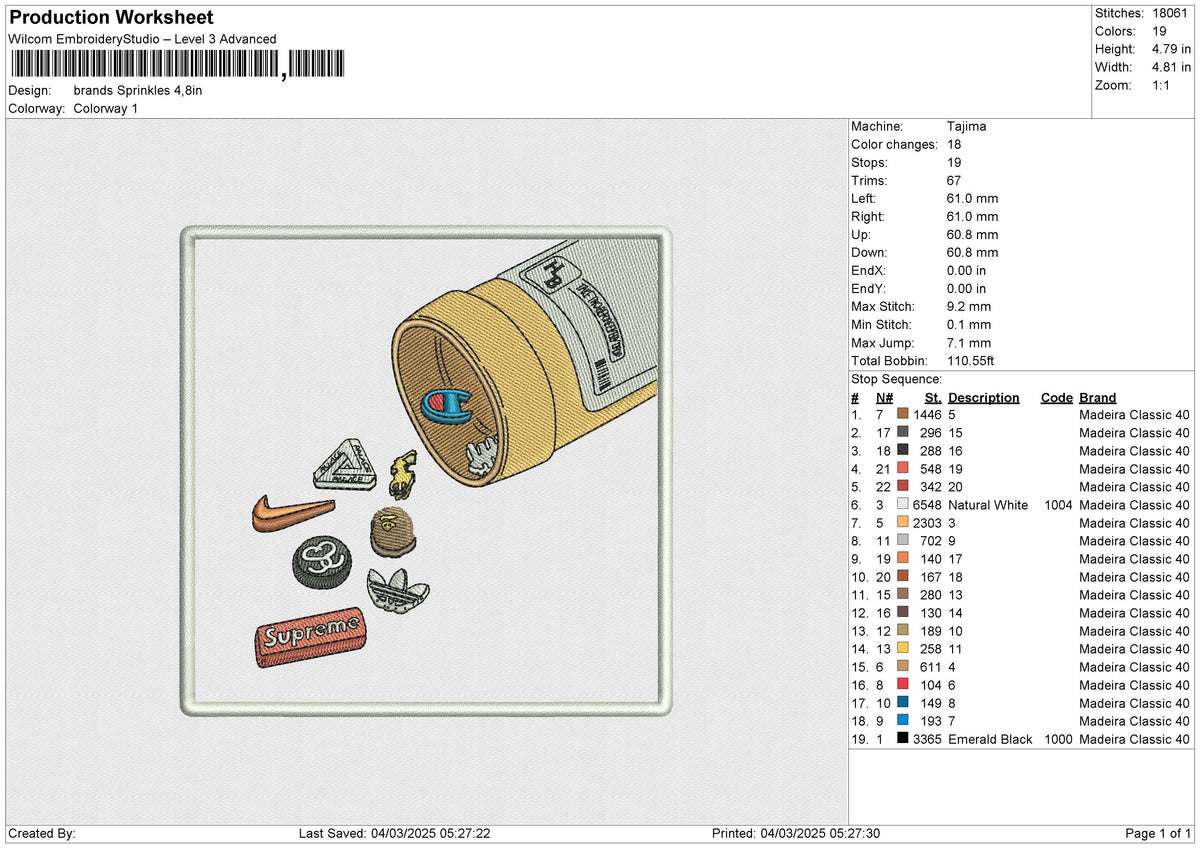Select the Natural White description text
The width and height of the screenshot is (1200, 848).
pyautogui.click(x=988, y=505)
